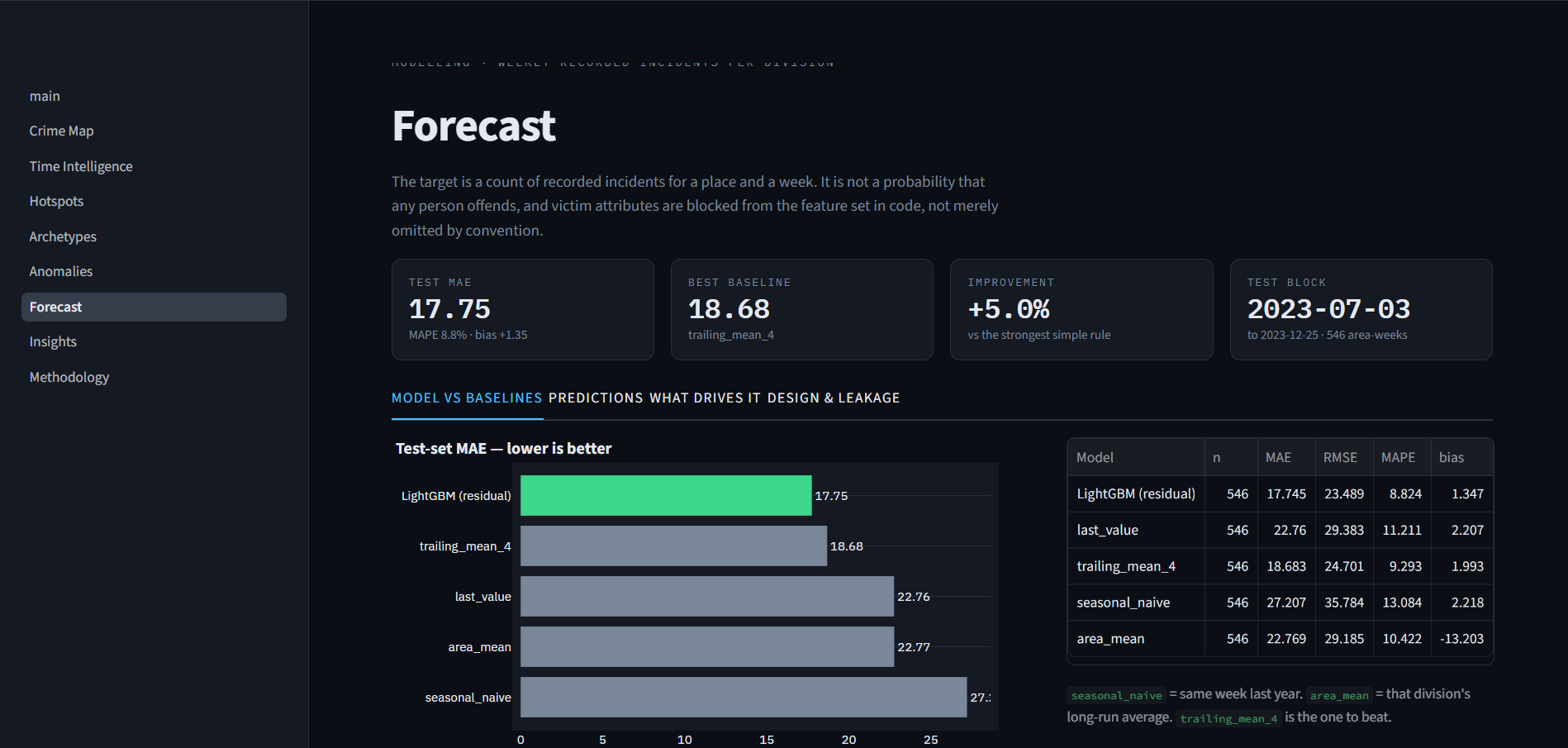1568x748 pixels.
Task: Click the area_mean chart bar
Action: click(x=707, y=647)
